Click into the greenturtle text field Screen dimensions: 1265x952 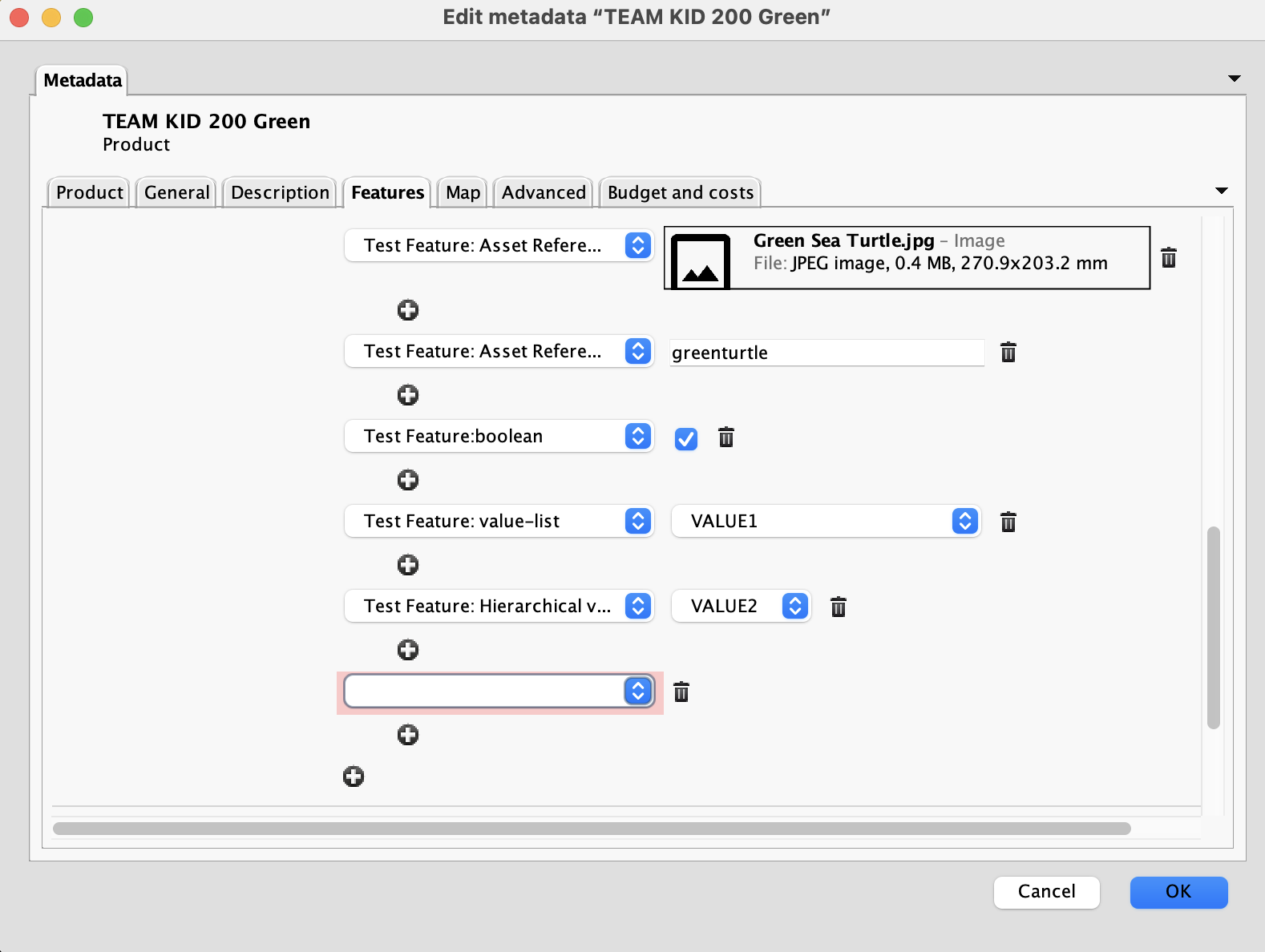826,353
